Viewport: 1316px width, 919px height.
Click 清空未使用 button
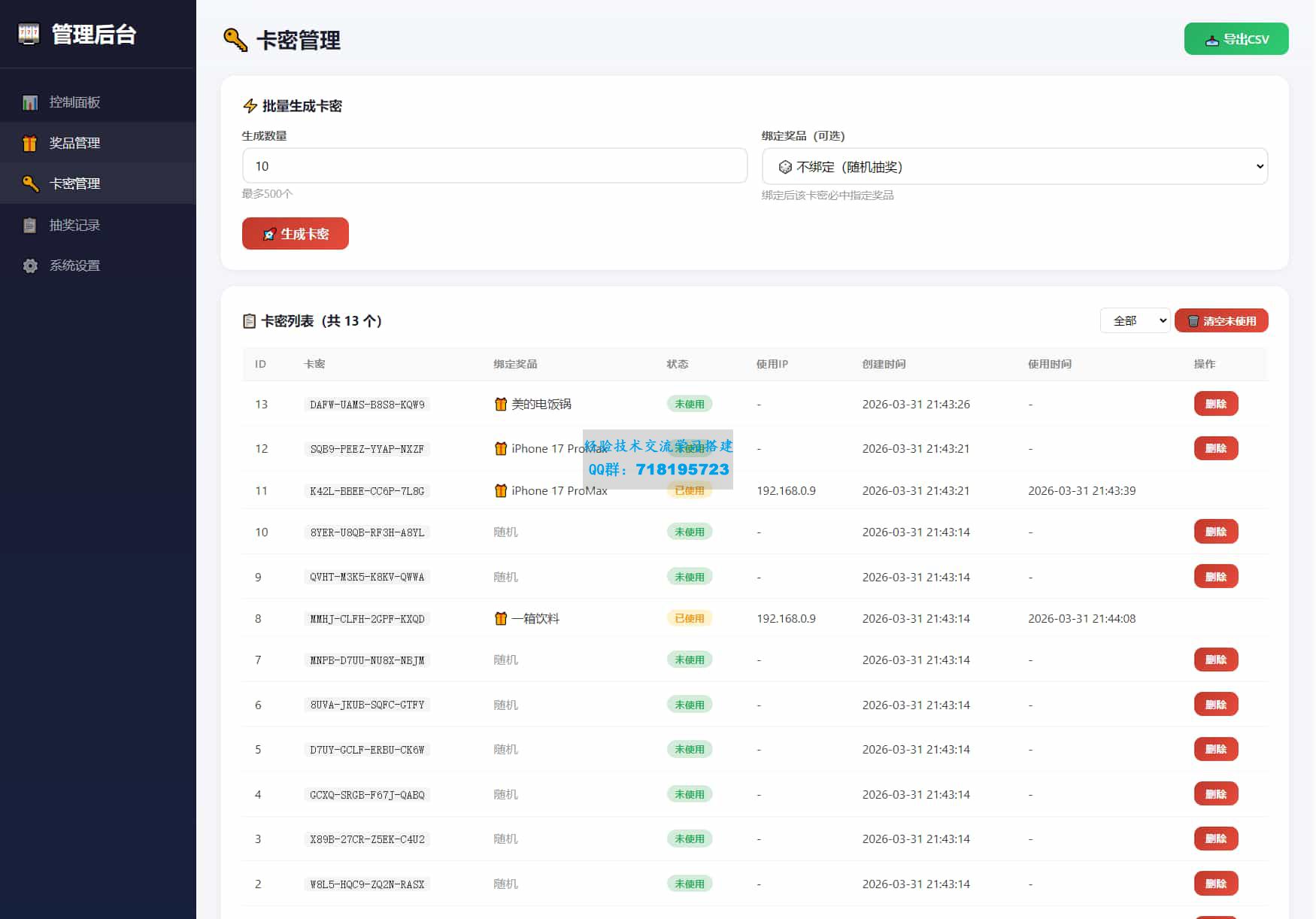click(x=1221, y=321)
